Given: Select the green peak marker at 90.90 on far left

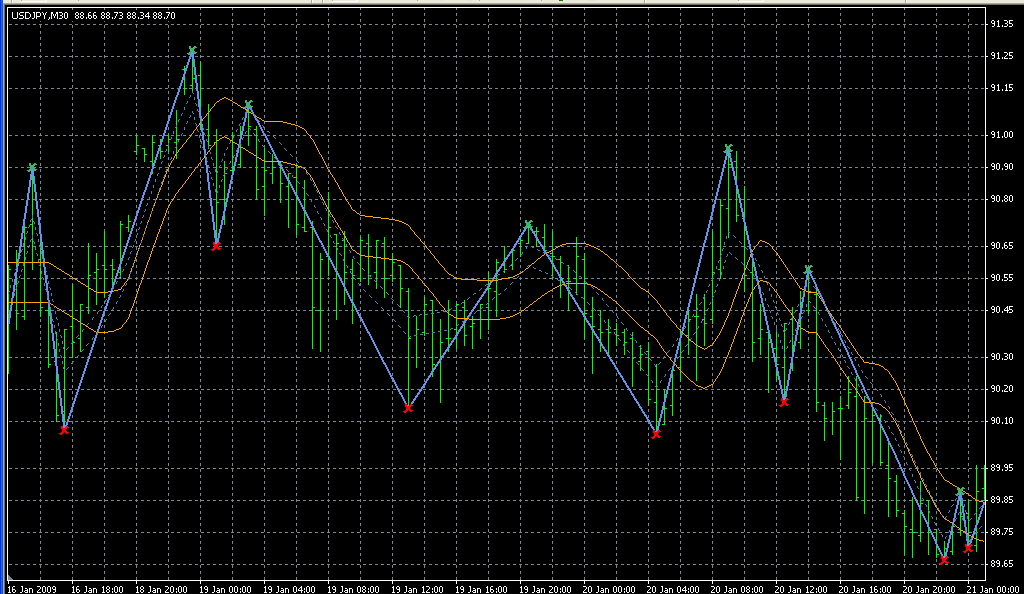Looking at the screenshot, I should (x=32, y=169).
